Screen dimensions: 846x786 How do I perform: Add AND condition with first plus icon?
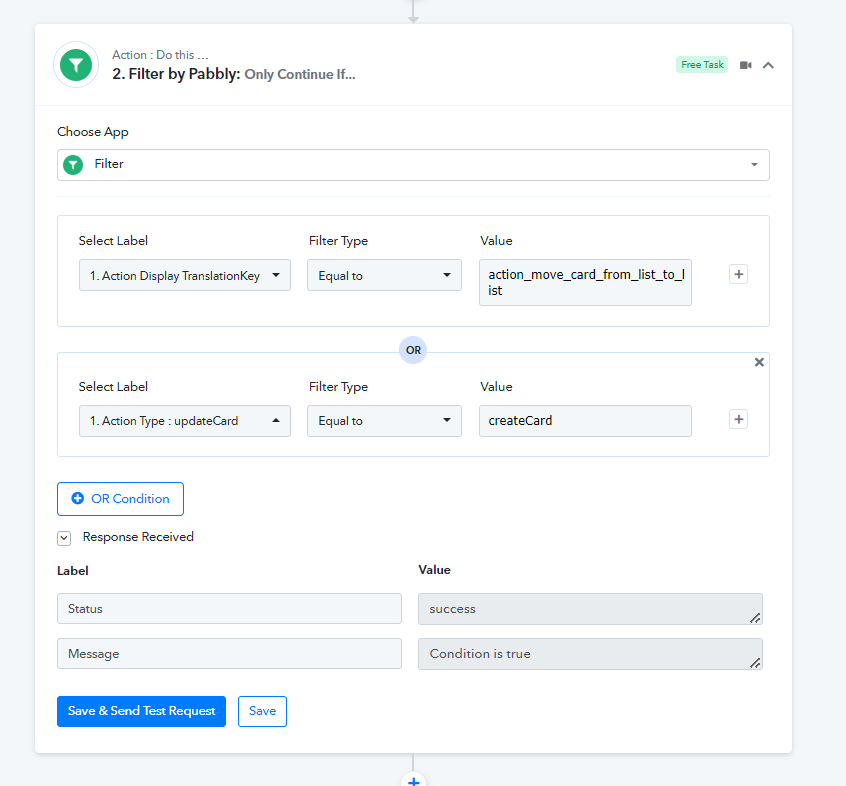(x=739, y=274)
